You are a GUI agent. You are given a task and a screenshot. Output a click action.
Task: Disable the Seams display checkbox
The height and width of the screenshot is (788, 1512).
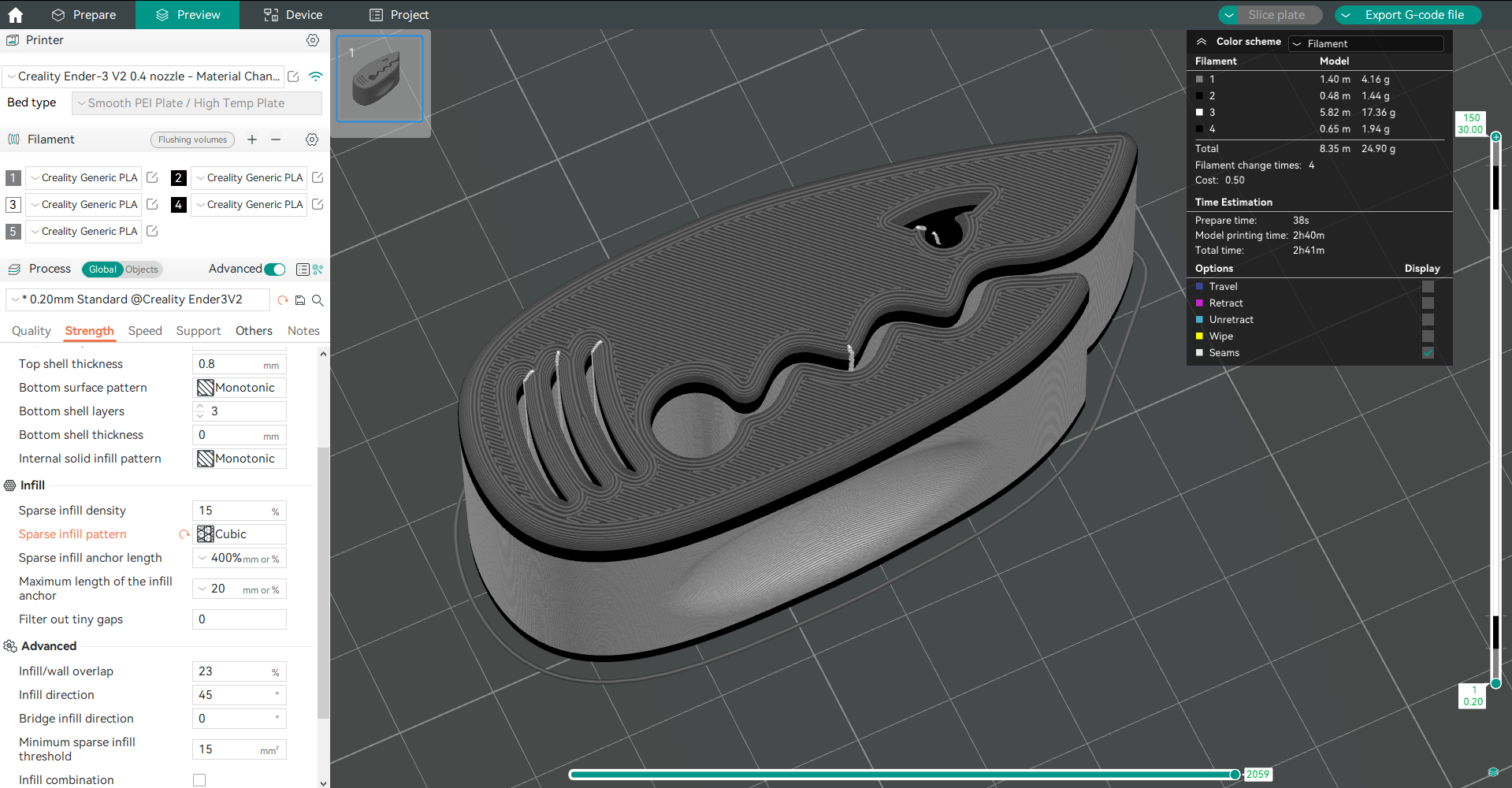(x=1428, y=352)
